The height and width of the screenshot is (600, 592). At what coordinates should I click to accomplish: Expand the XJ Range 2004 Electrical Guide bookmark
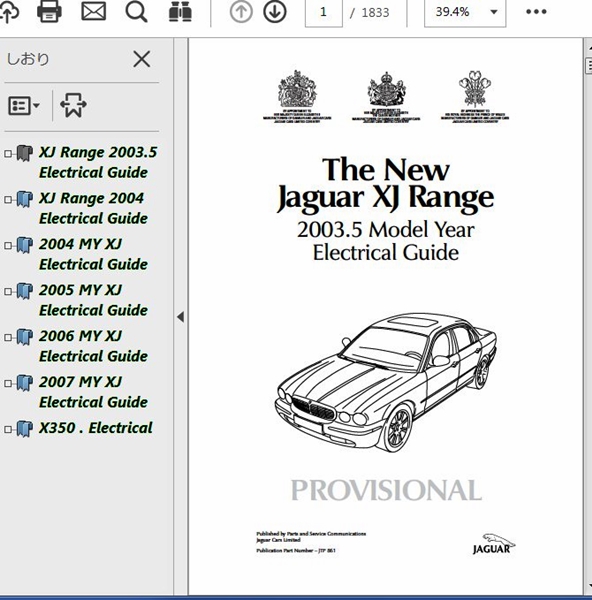8,200
